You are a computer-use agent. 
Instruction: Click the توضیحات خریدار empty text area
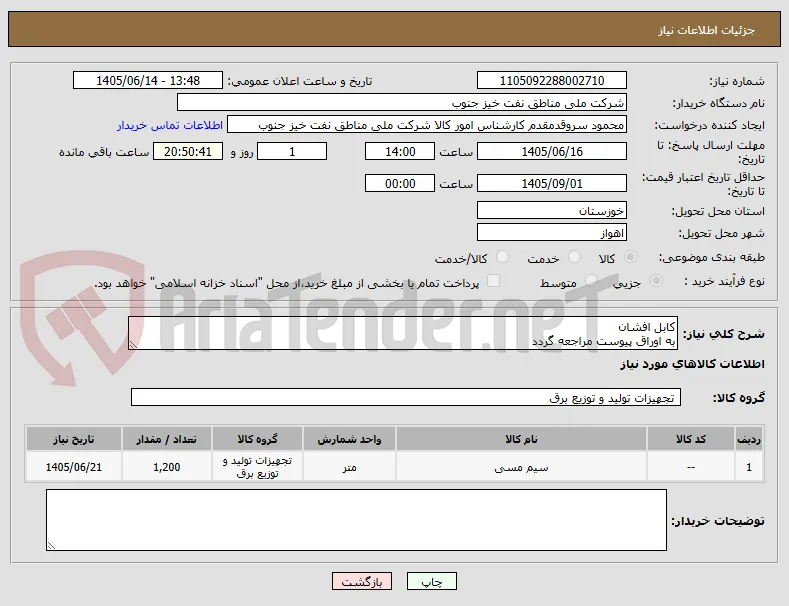click(x=356, y=520)
